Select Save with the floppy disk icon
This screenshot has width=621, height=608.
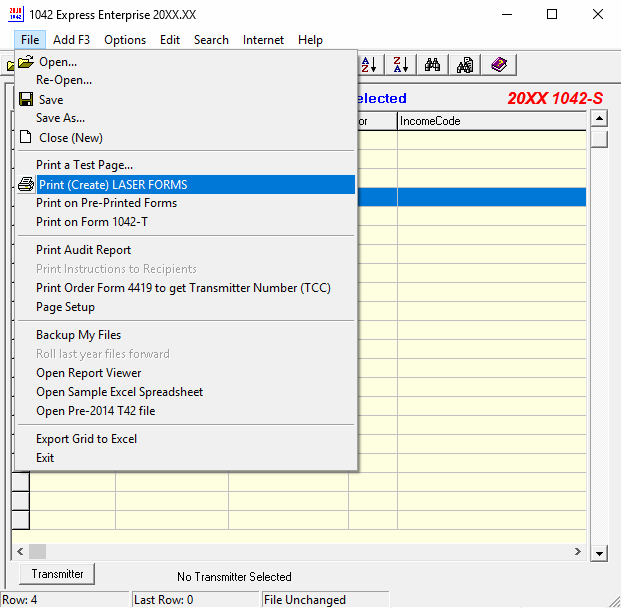50,100
